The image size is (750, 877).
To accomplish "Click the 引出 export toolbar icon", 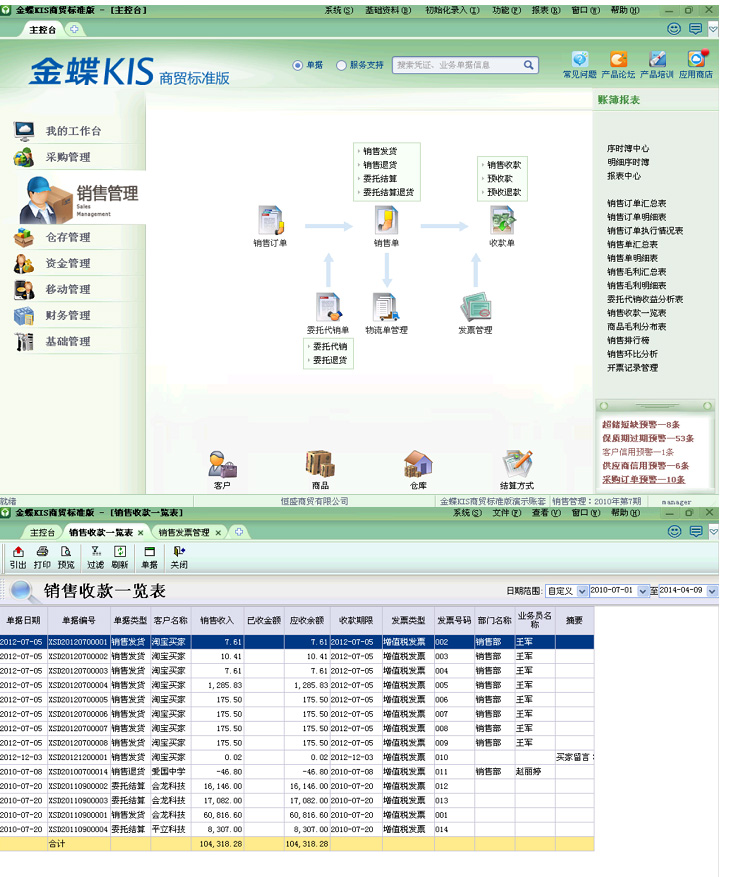I will click(x=18, y=551).
